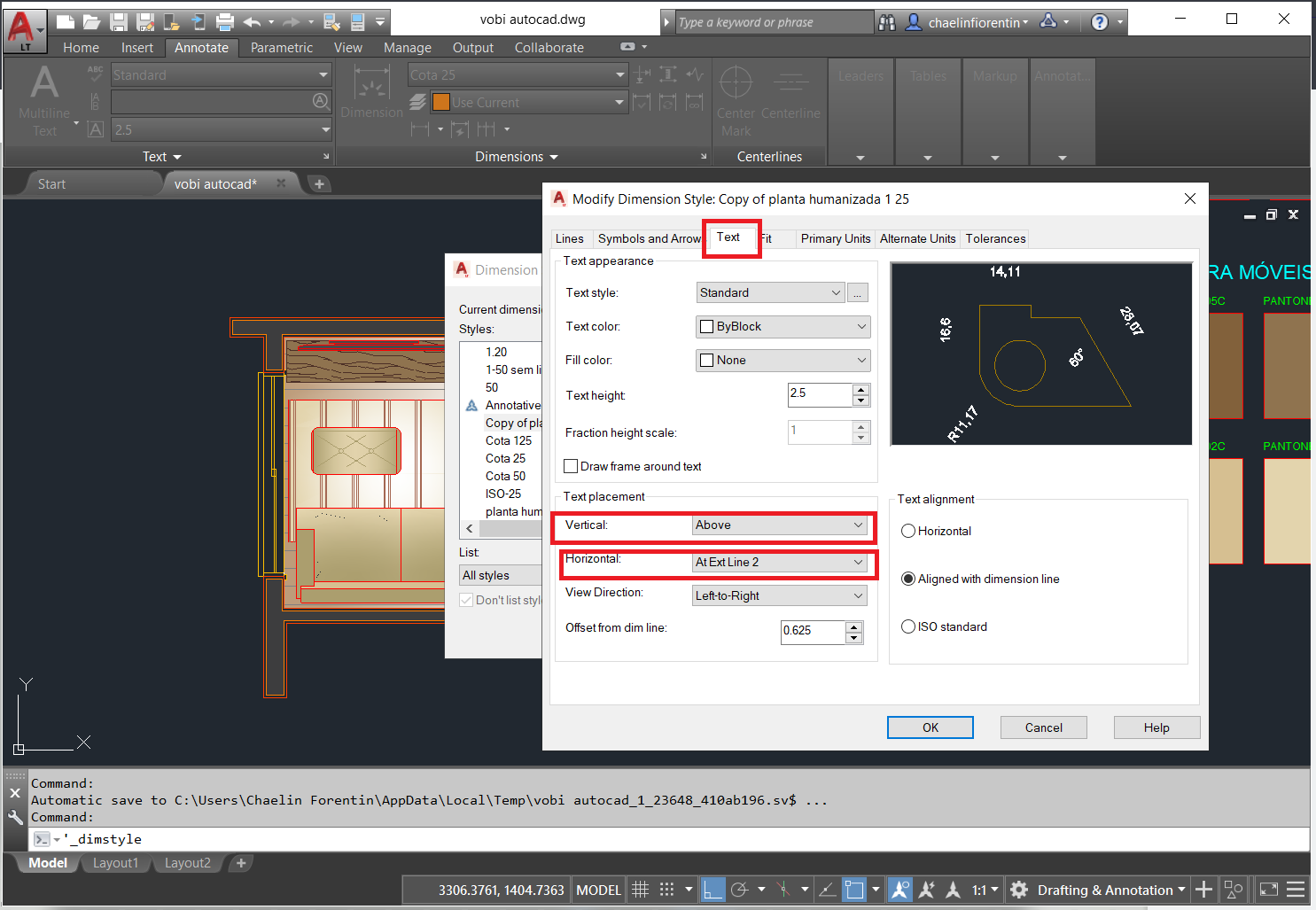Open the View Direction dropdown
This screenshot has width=1316, height=910.
779,595
